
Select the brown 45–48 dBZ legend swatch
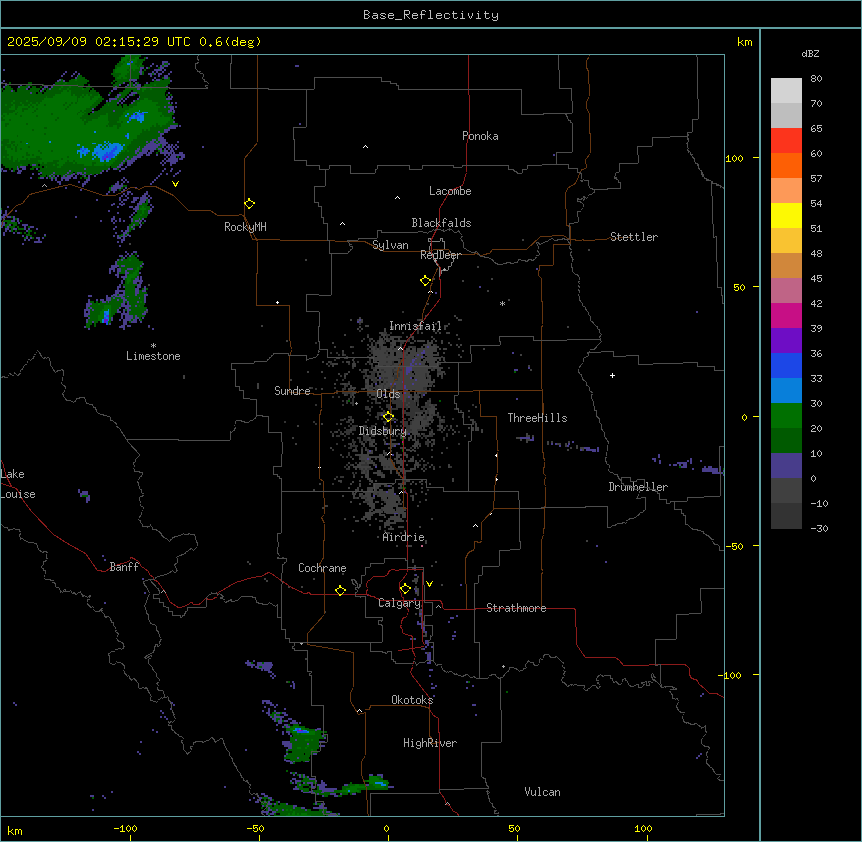click(x=786, y=265)
